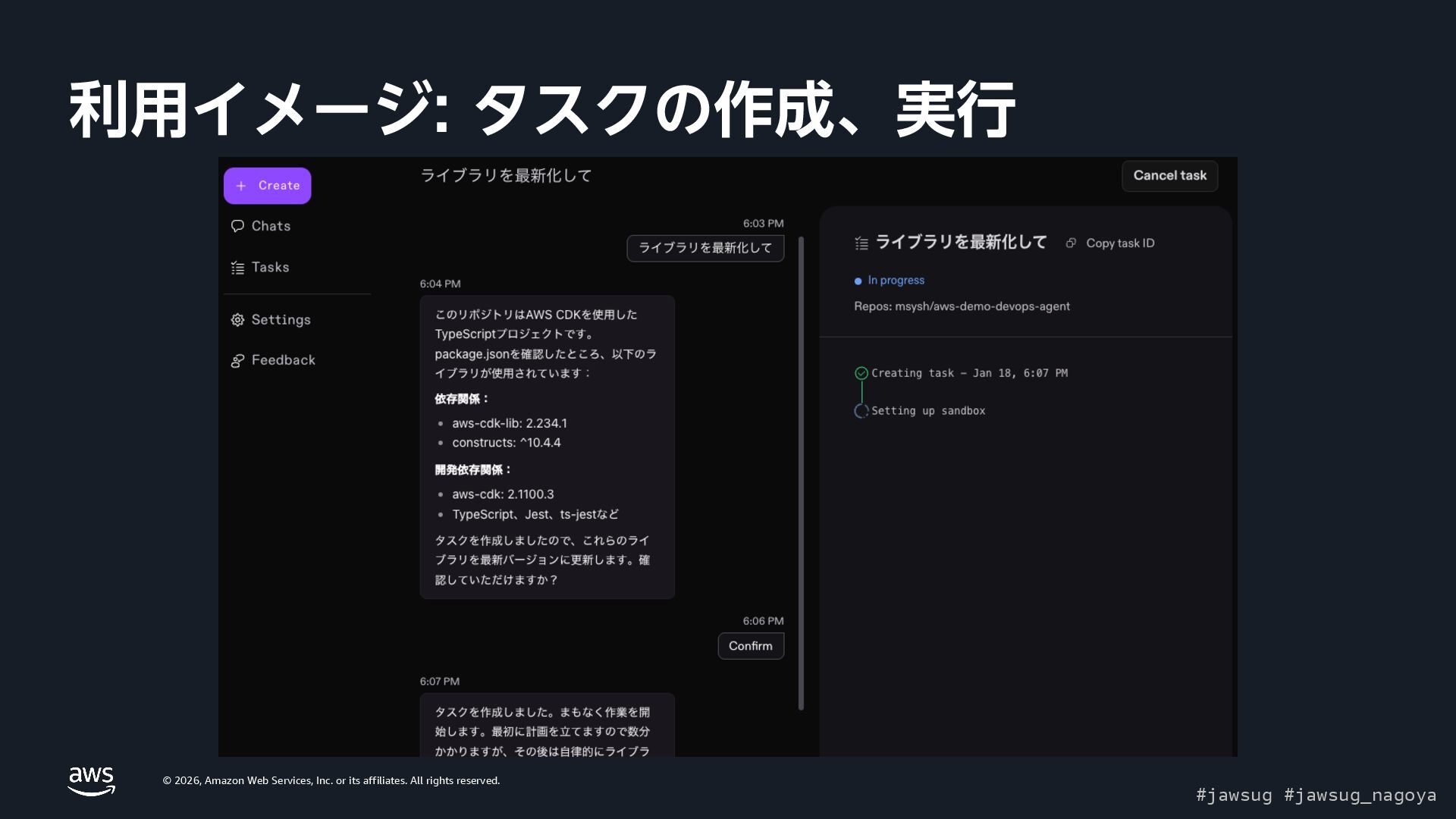Click the Tasks checklist icon in sidebar
The image size is (1456, 819).
[x=237, y=268]
